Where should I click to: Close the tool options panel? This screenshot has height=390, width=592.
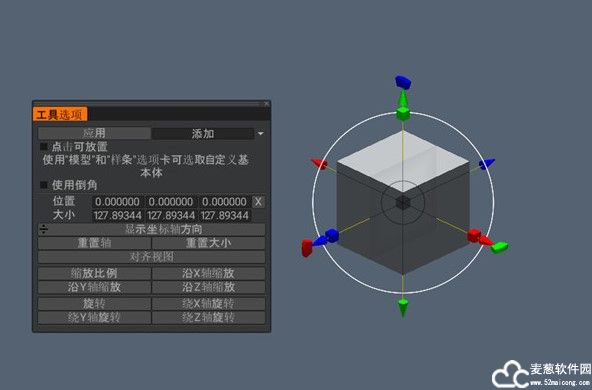coord(267,103)
